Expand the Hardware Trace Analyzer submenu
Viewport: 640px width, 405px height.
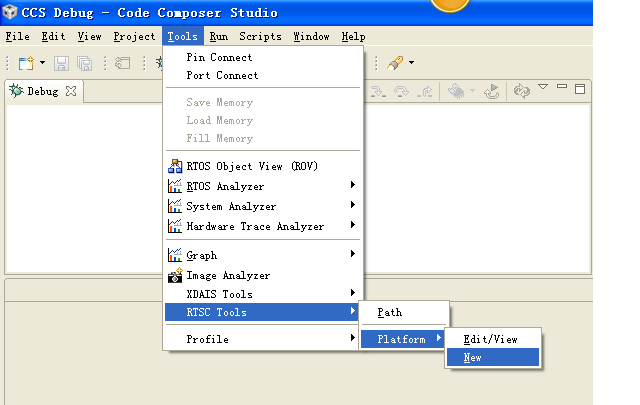(x=263, y=226)
